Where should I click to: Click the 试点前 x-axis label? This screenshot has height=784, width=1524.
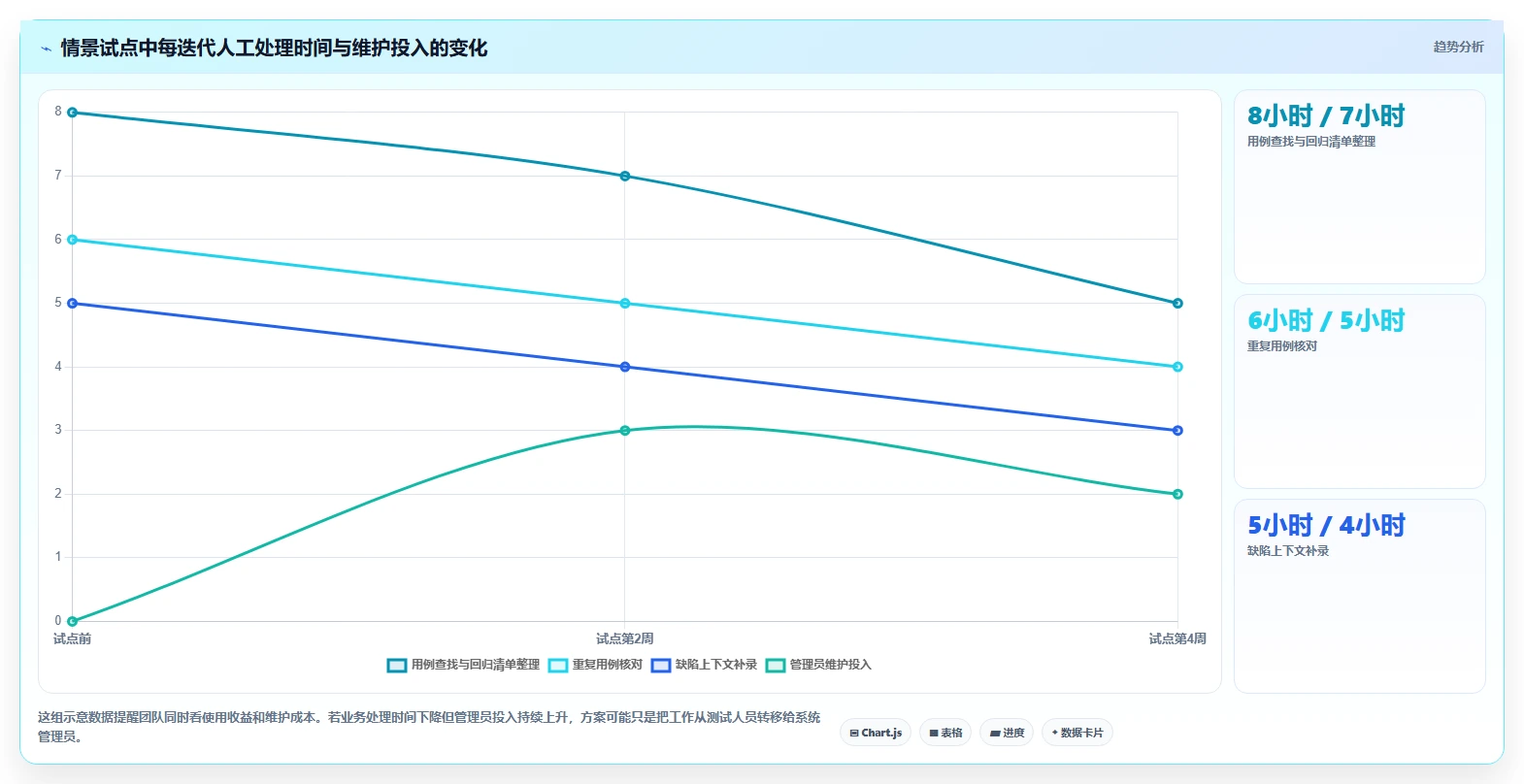(72, 638)
